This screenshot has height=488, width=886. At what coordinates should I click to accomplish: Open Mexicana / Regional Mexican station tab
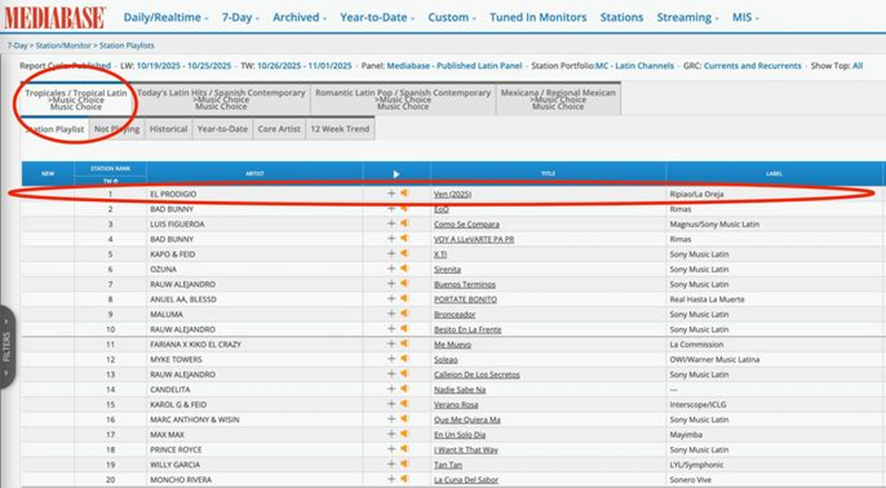click(558, 99)
